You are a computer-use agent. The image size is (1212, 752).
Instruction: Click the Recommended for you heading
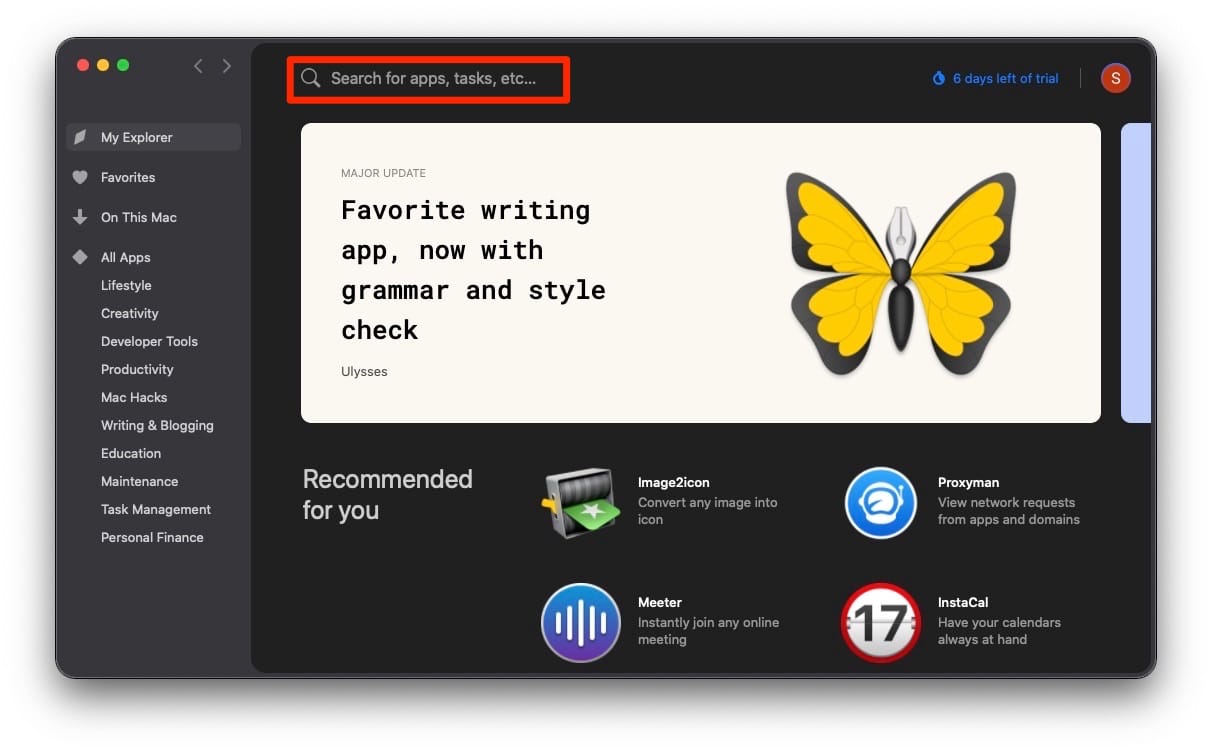[x=388, y=494]
